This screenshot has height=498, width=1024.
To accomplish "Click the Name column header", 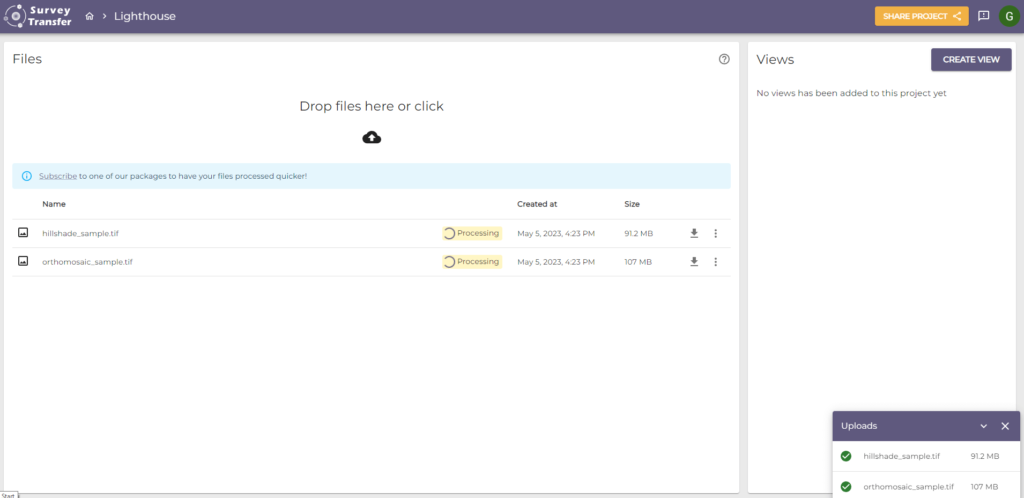I will point(54,204).
